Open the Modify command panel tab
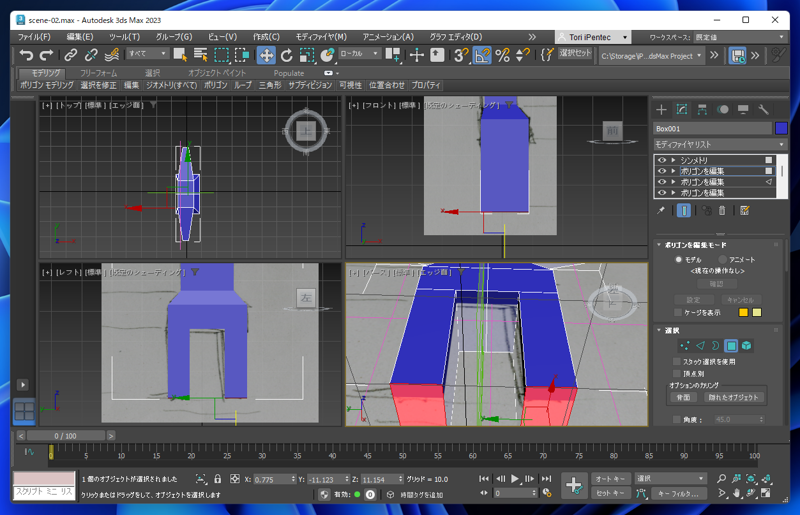This screenshot has width=800, height=515. coord(682,109)
